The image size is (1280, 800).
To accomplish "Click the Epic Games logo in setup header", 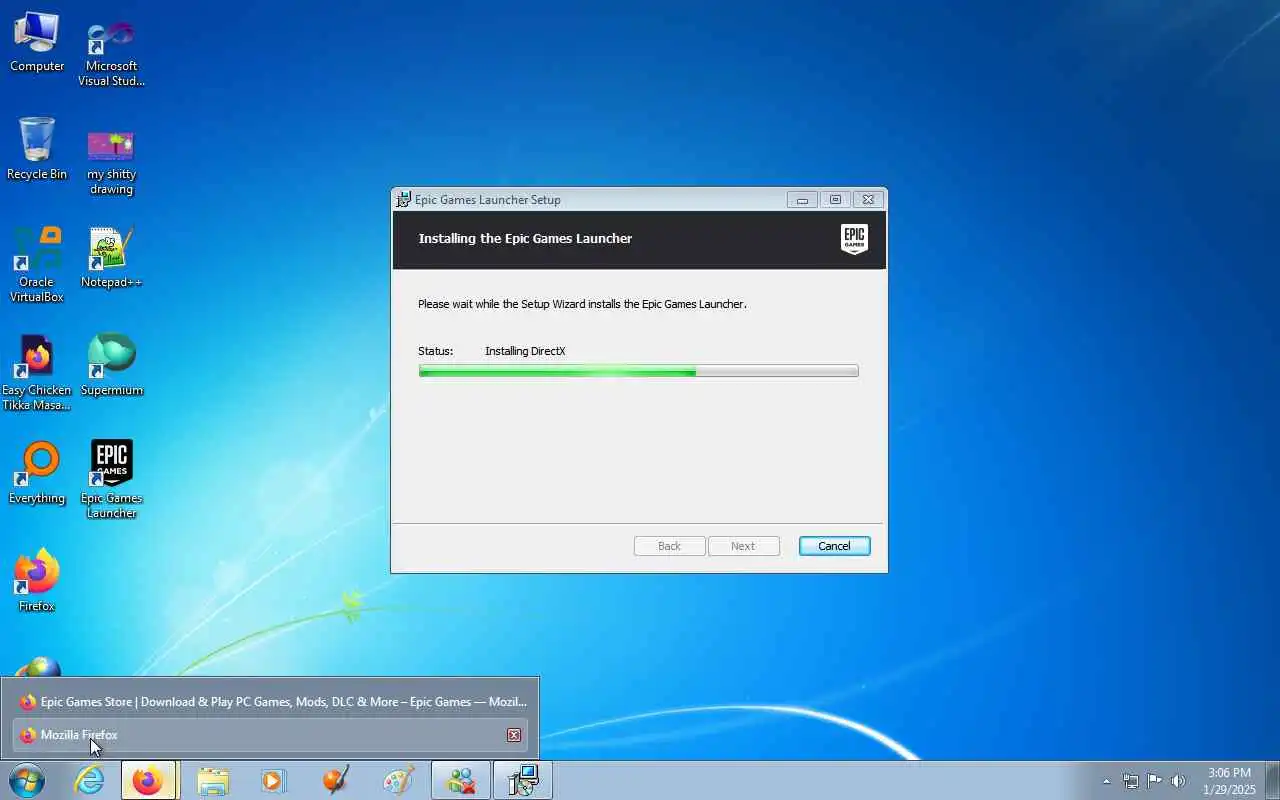I will 854,239.
